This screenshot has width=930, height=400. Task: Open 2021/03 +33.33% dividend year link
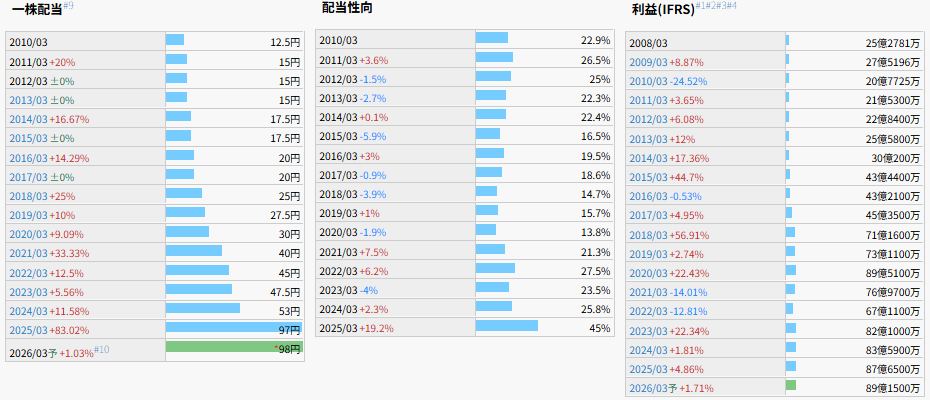click(28, 253)
